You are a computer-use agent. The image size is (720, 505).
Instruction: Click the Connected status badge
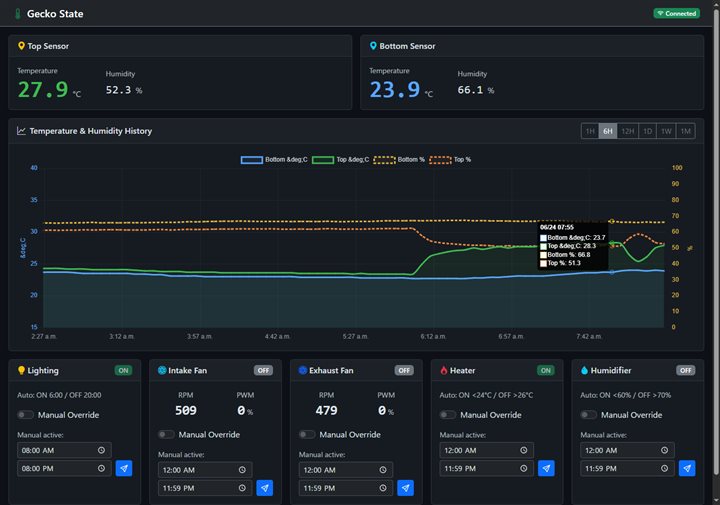pyautogui.click(x=677, y=13)
